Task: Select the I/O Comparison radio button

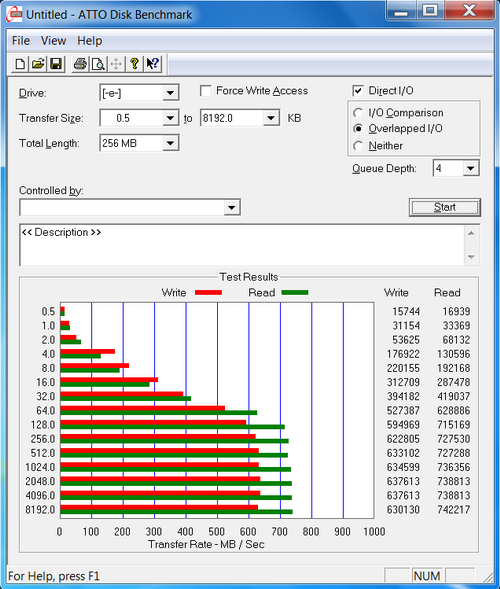Action: pyautogui.click(x=358, y=113)
